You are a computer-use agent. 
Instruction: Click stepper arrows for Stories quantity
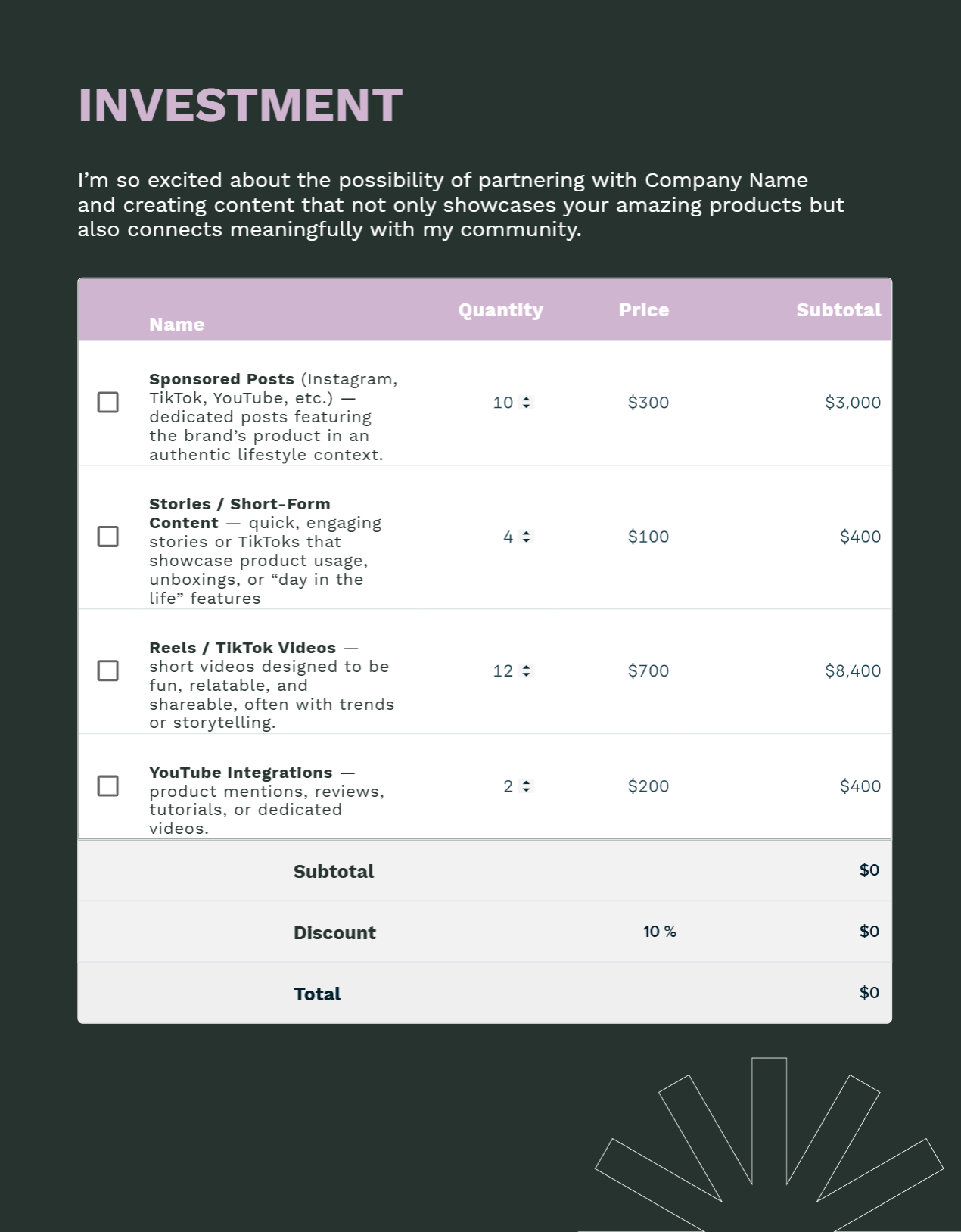click(x=527, y=537)
